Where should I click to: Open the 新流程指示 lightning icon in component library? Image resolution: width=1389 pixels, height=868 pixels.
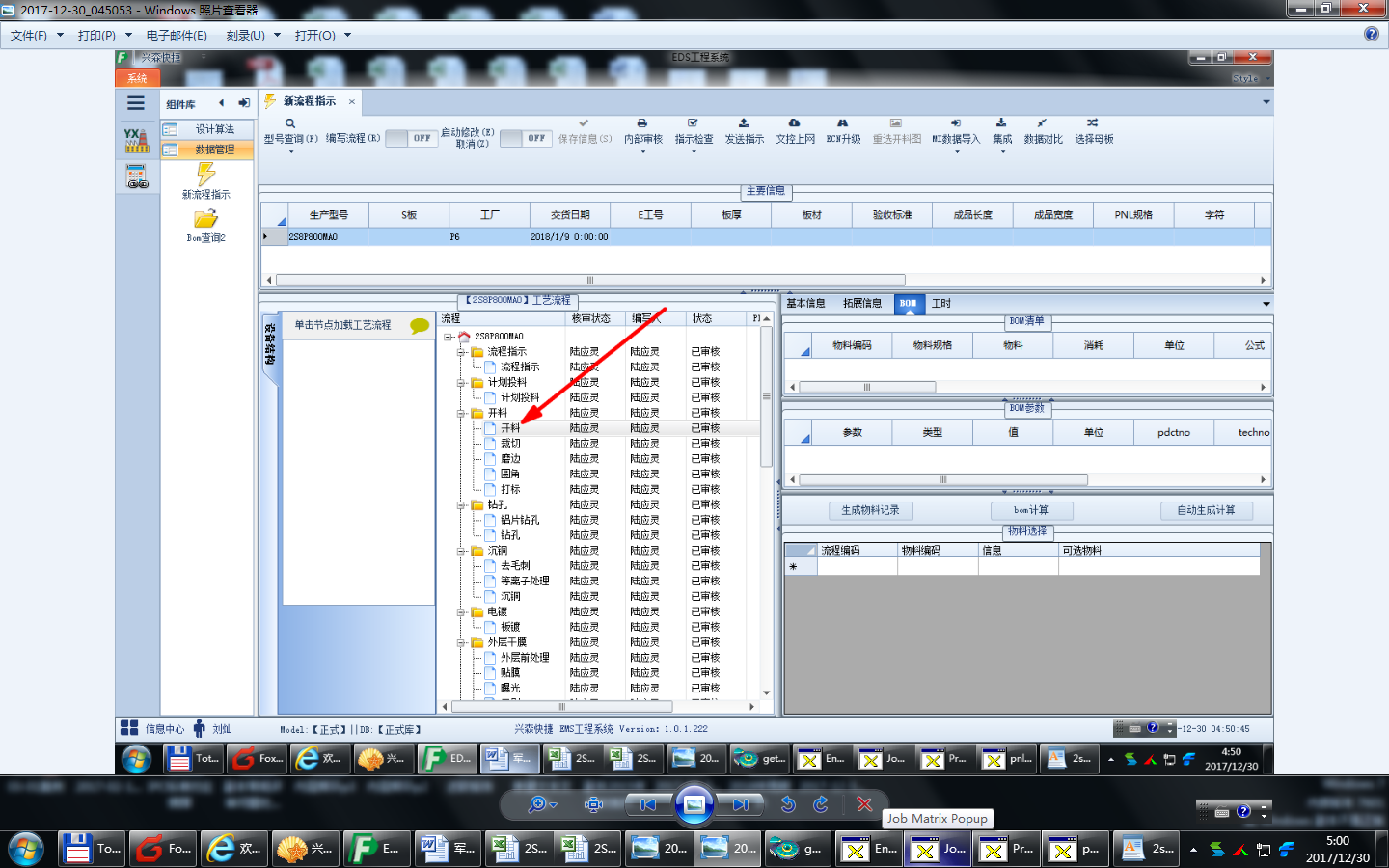click(x=206, y=174)
